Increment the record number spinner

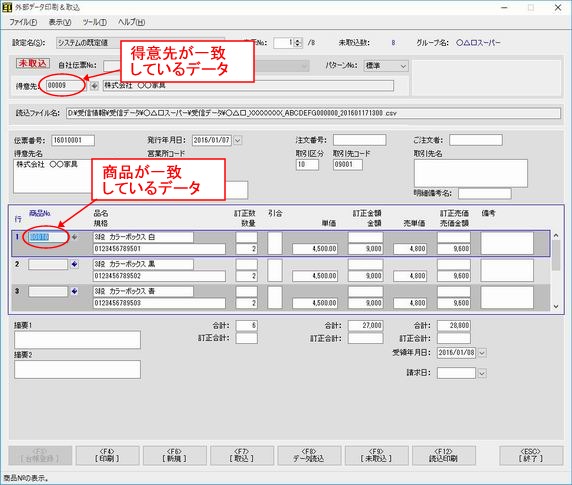pos(298,40)
